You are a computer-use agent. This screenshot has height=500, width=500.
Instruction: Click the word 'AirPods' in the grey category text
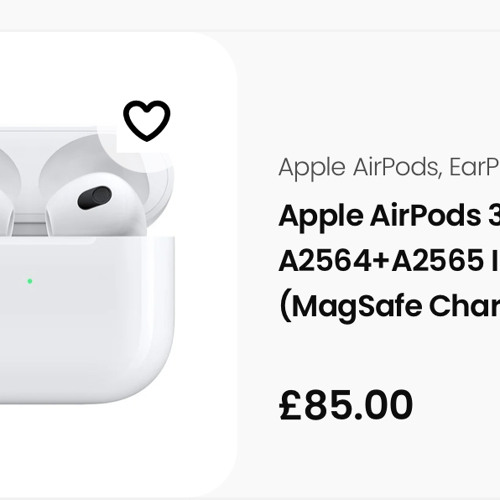tap(395, 167)
